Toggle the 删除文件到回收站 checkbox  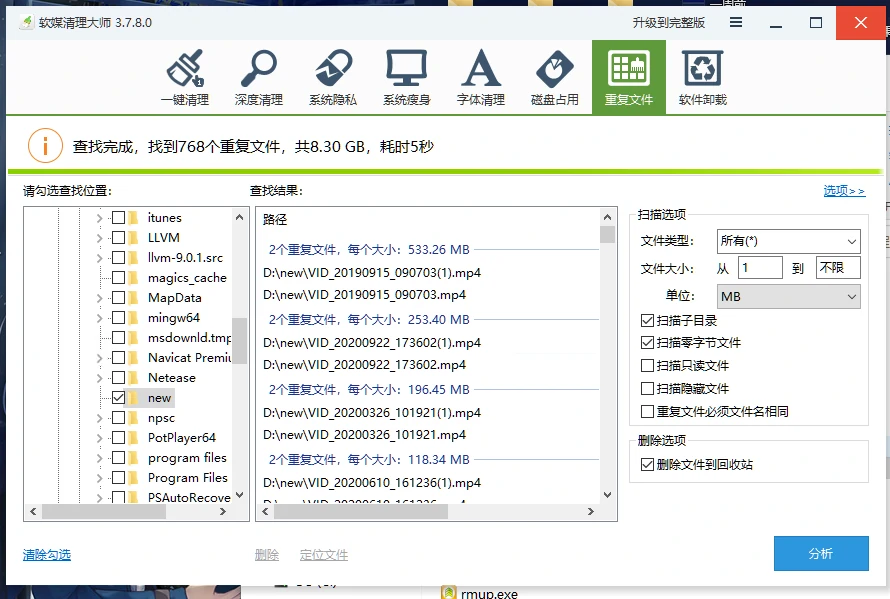click(x=648, y=465)
